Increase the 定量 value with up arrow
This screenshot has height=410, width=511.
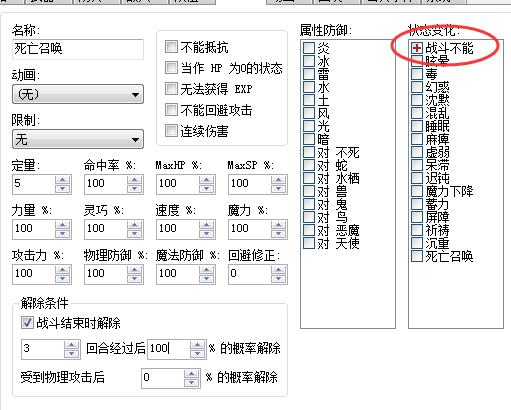pyautogui.click(x=63, y=180)
